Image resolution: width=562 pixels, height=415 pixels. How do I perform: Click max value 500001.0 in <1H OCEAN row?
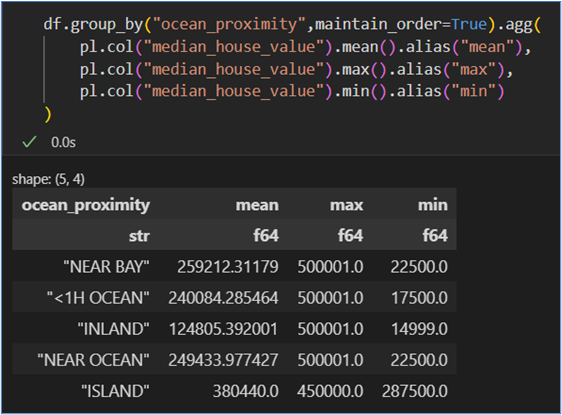(x=330, y=298)
